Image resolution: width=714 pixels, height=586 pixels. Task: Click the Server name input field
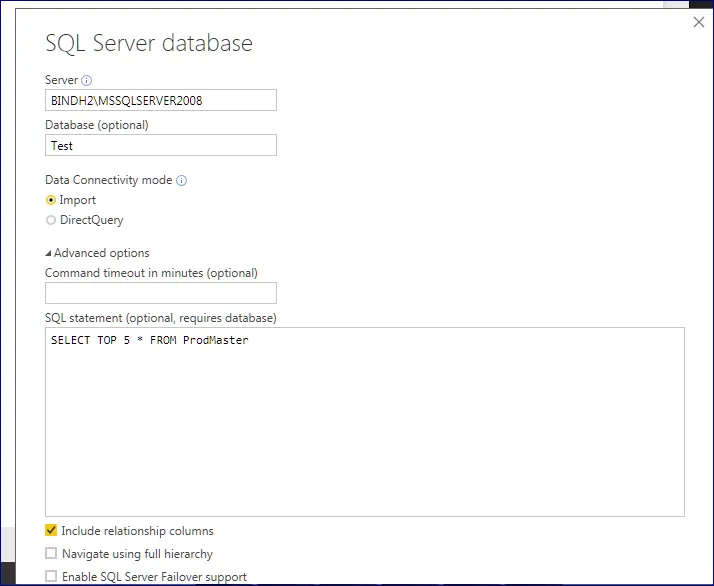161,100
